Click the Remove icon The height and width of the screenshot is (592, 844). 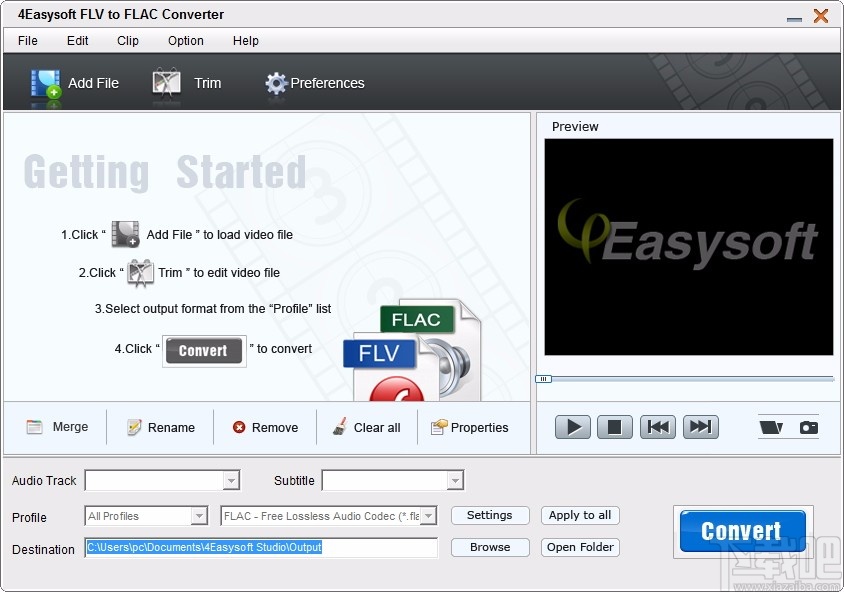[237, 427]
